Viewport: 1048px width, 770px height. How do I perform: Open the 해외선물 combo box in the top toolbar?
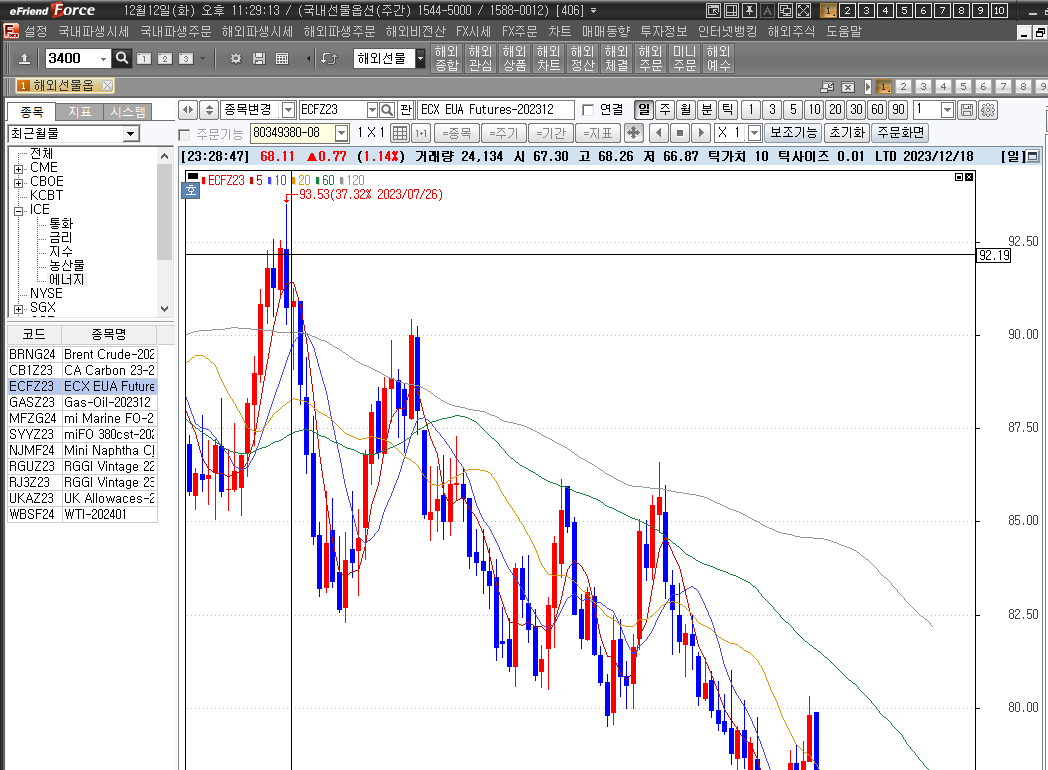[x=420, y=58]
